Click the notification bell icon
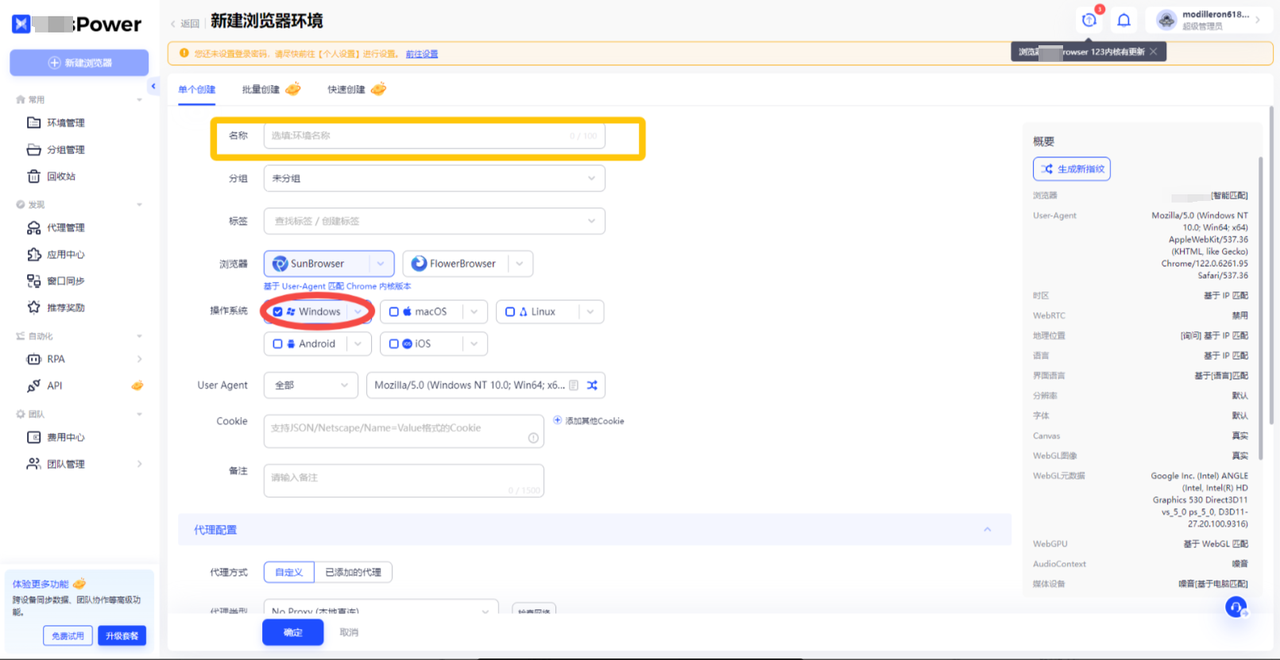Viewport: 1280px width, 660px height. pyautogui.click(x=1124, y=20)
